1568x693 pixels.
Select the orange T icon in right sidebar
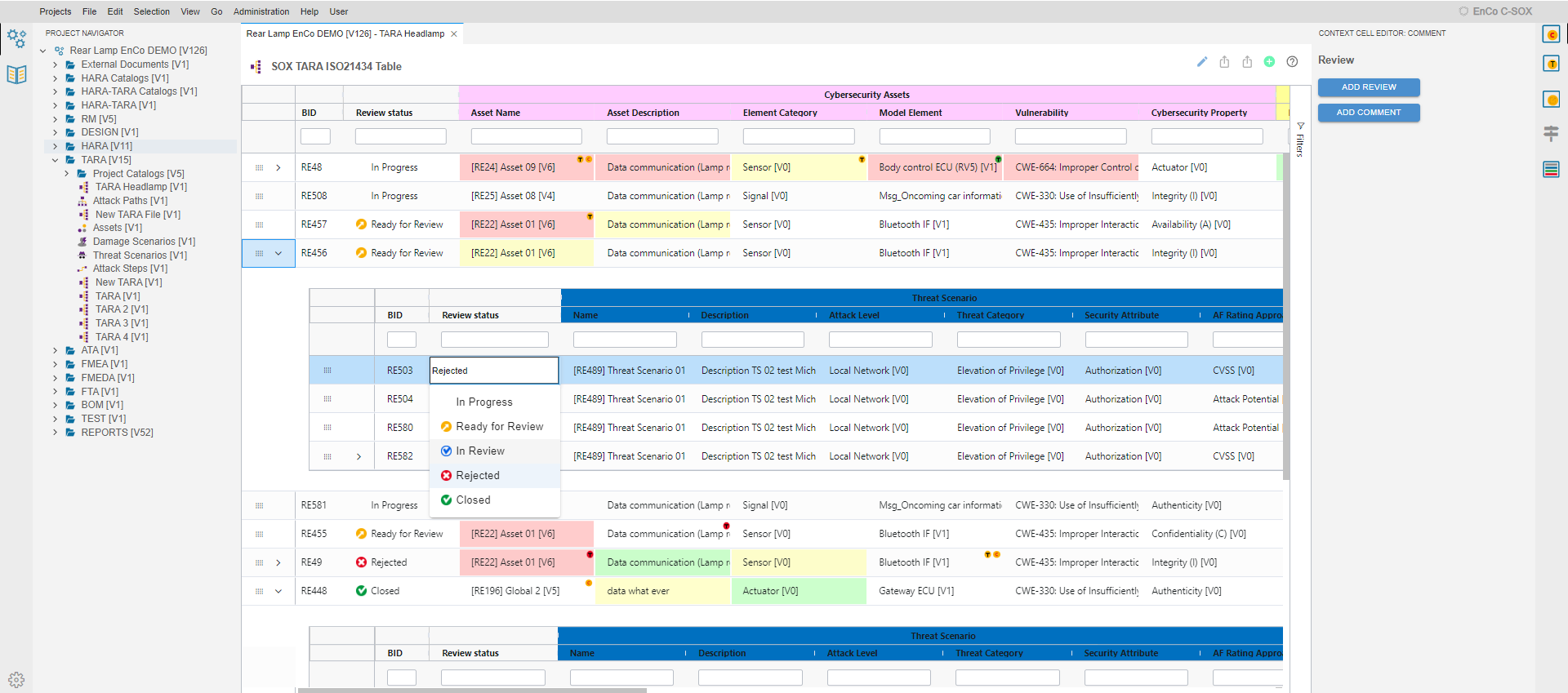coord(1551,64)
